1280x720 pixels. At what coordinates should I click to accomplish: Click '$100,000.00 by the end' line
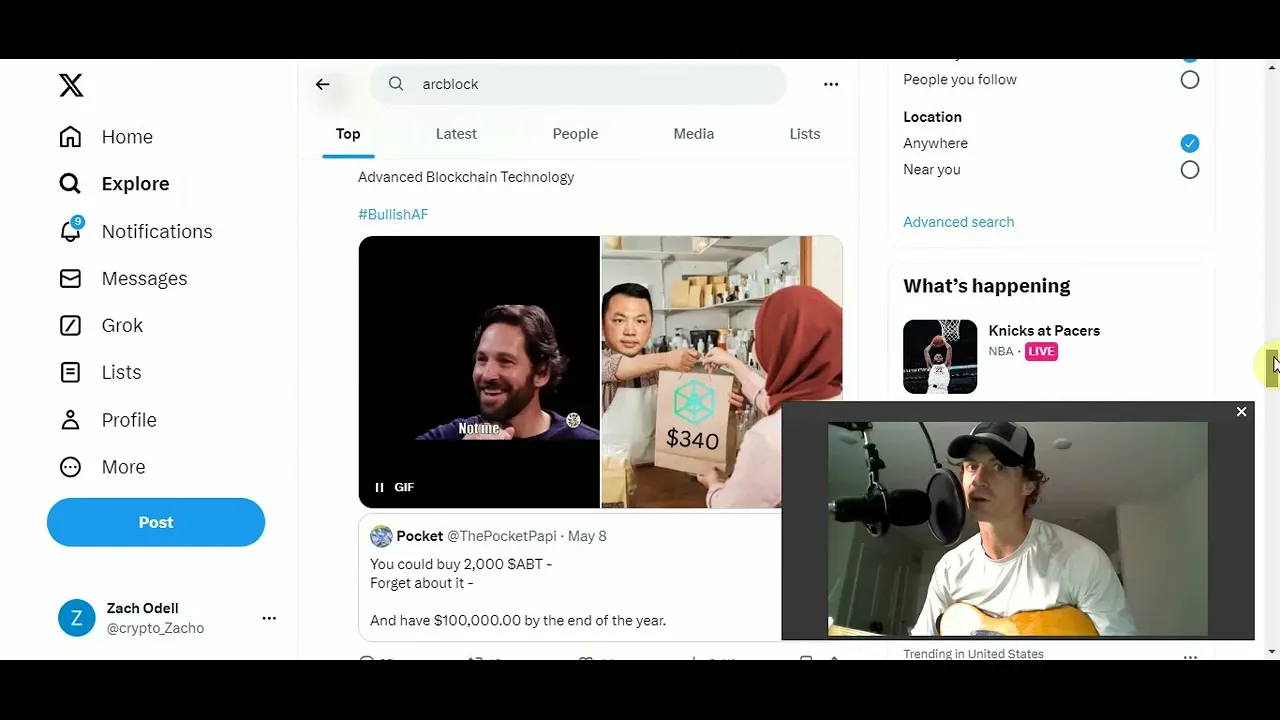[518, 621]
